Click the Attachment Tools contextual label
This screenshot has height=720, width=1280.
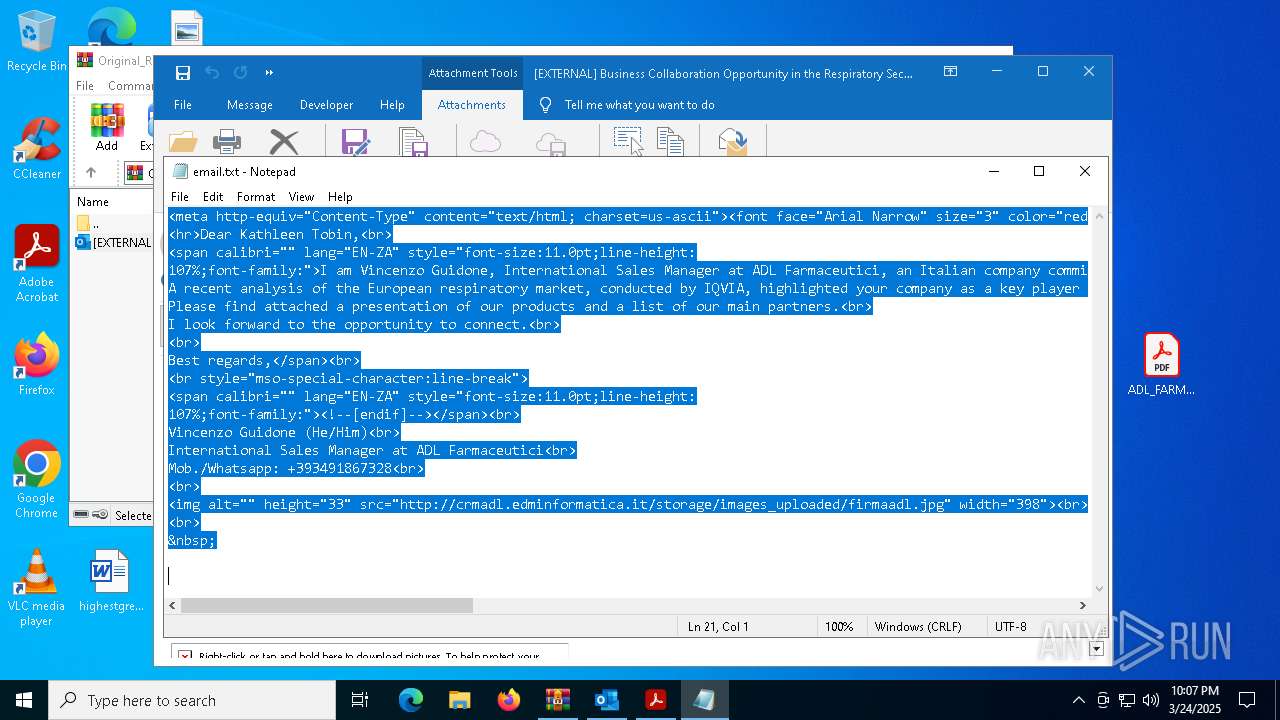coord(473,73)
